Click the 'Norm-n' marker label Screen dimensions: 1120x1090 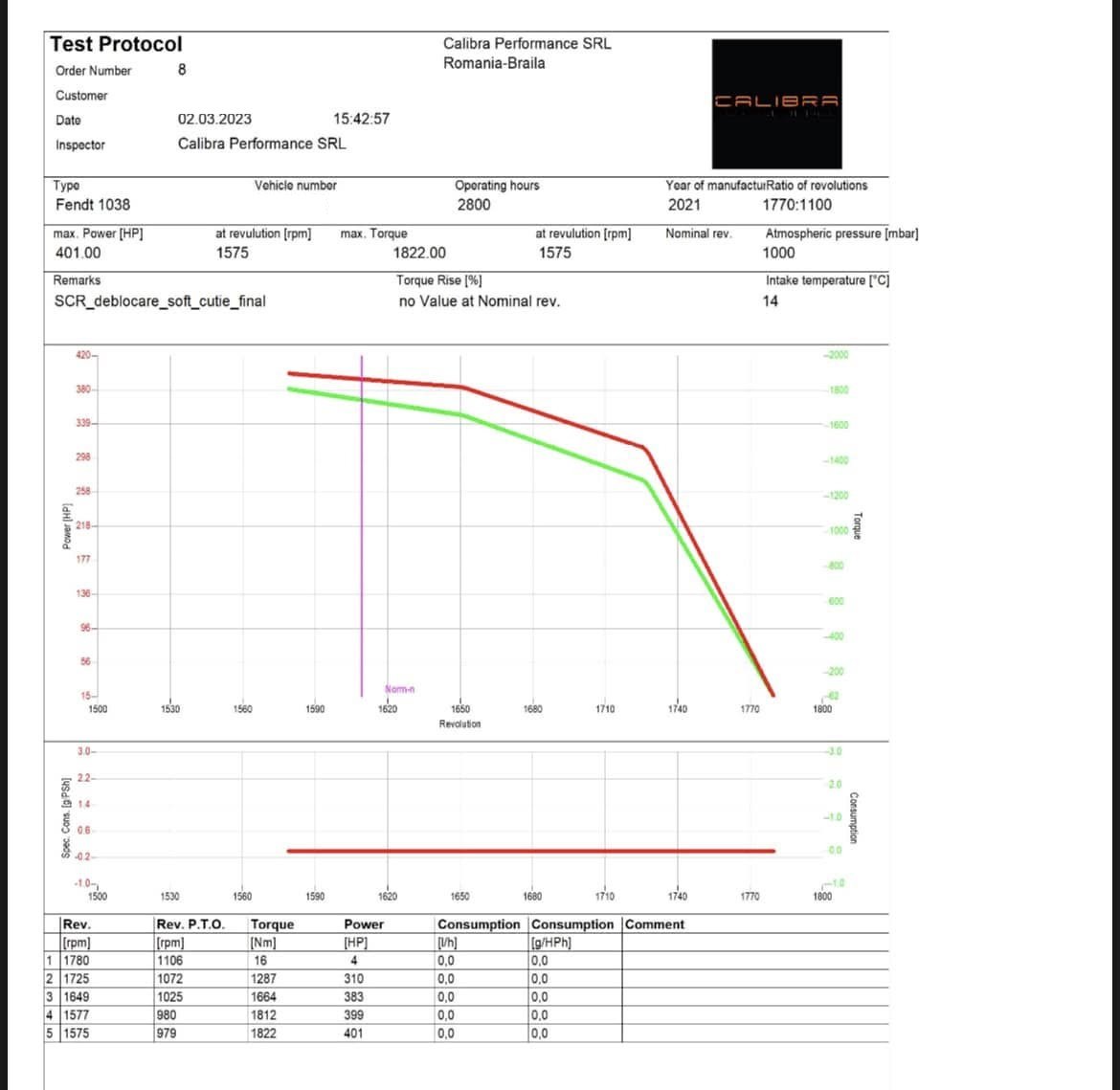point(400,689)
